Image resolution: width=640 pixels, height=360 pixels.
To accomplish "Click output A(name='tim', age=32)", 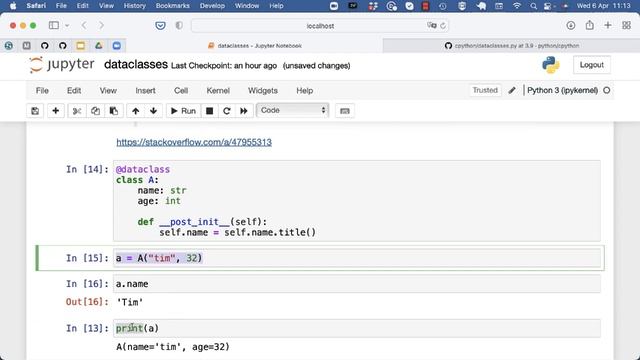I will (x=173, y=347).
